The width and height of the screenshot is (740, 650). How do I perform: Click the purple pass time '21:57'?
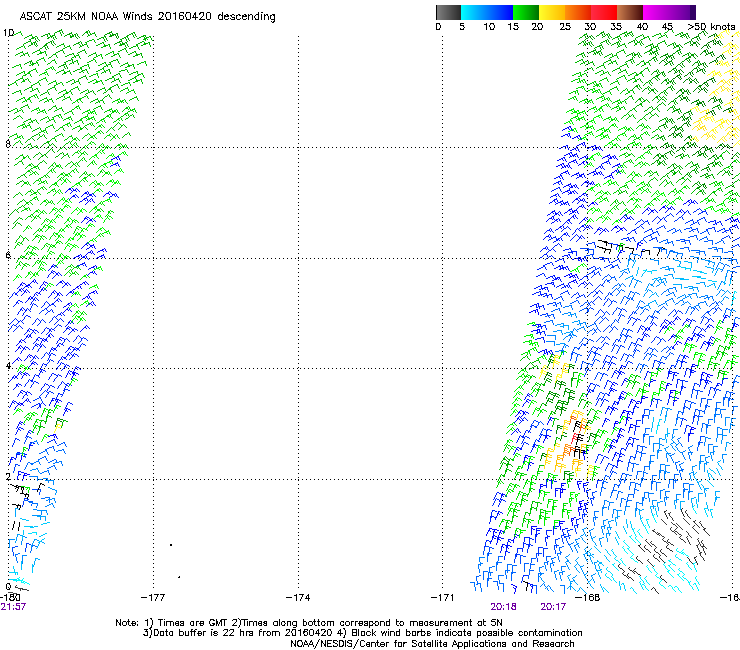[13, 607]
